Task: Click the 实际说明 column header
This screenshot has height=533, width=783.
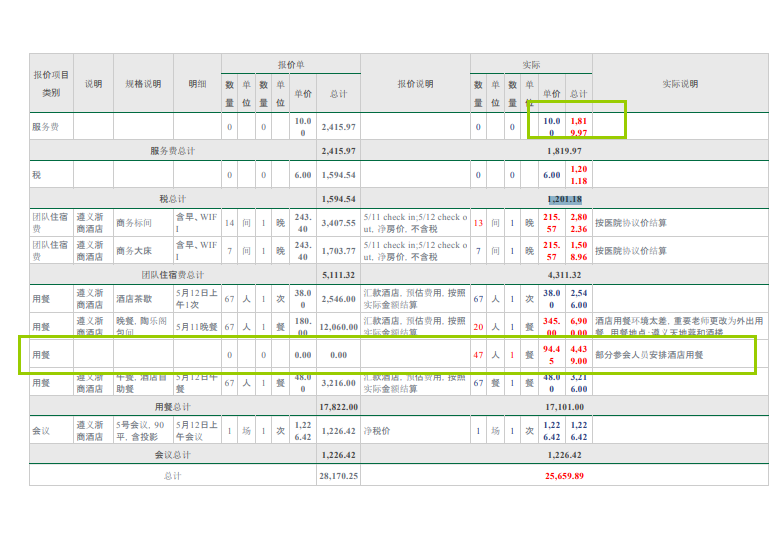Action: (680, 84)
